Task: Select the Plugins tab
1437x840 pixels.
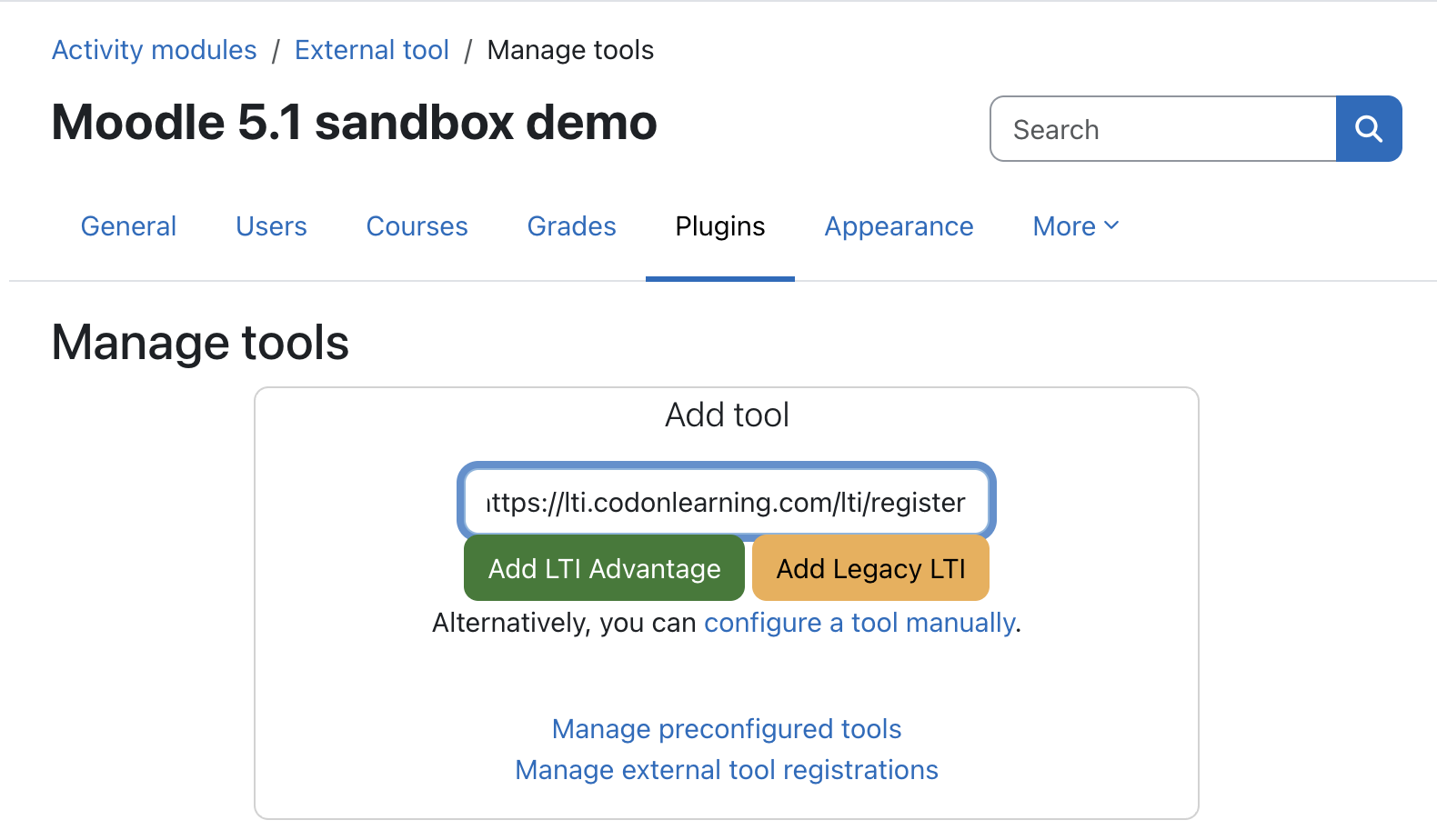Action: point(720,226)
